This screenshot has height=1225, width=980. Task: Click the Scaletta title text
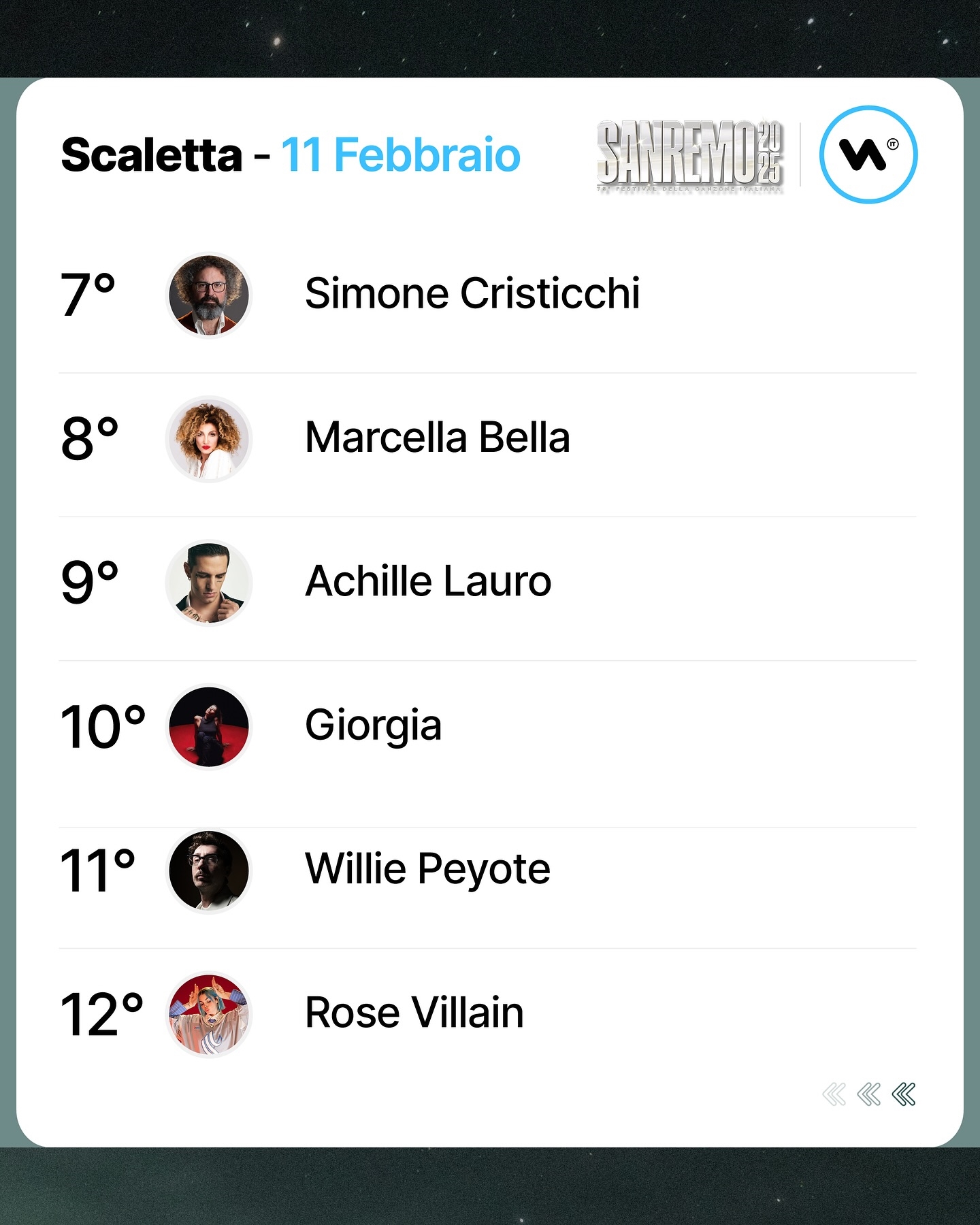pos(152,155)
